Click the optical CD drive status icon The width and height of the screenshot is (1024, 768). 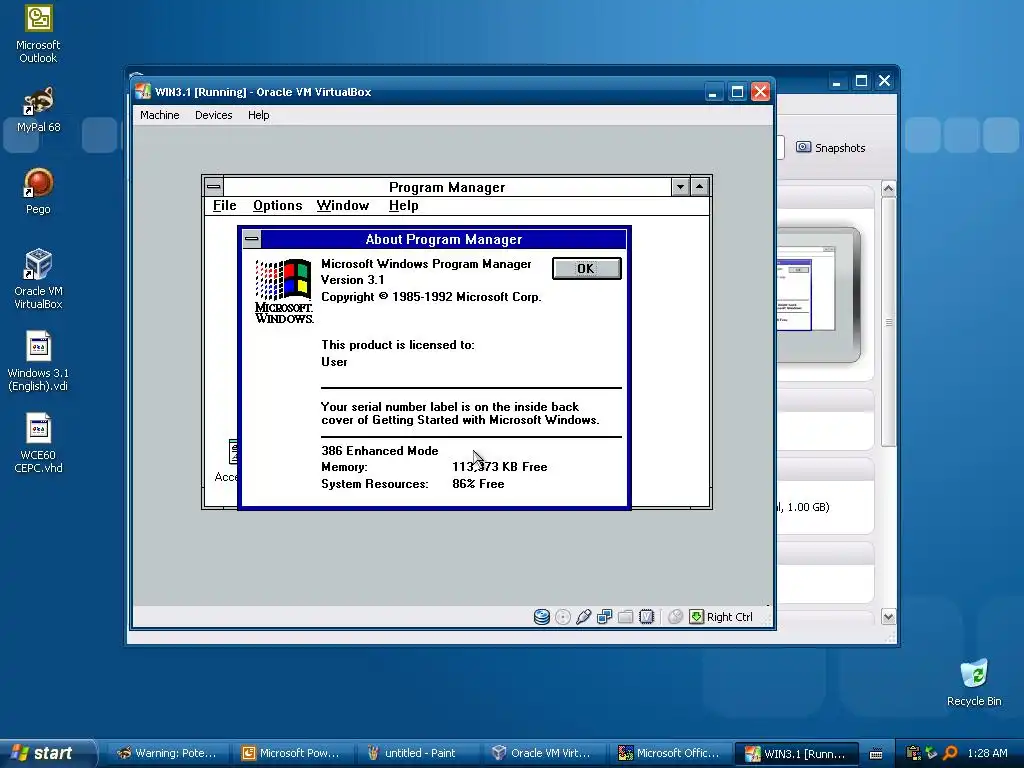[562, 617]
